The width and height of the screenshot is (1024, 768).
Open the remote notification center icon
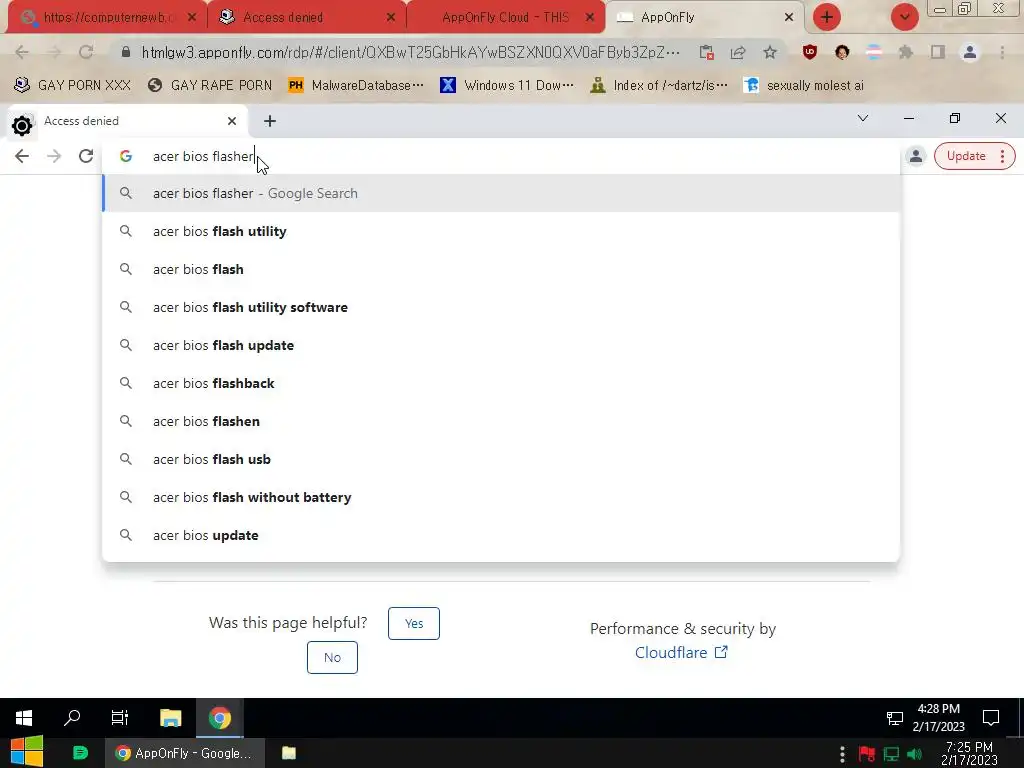point(991,718)
